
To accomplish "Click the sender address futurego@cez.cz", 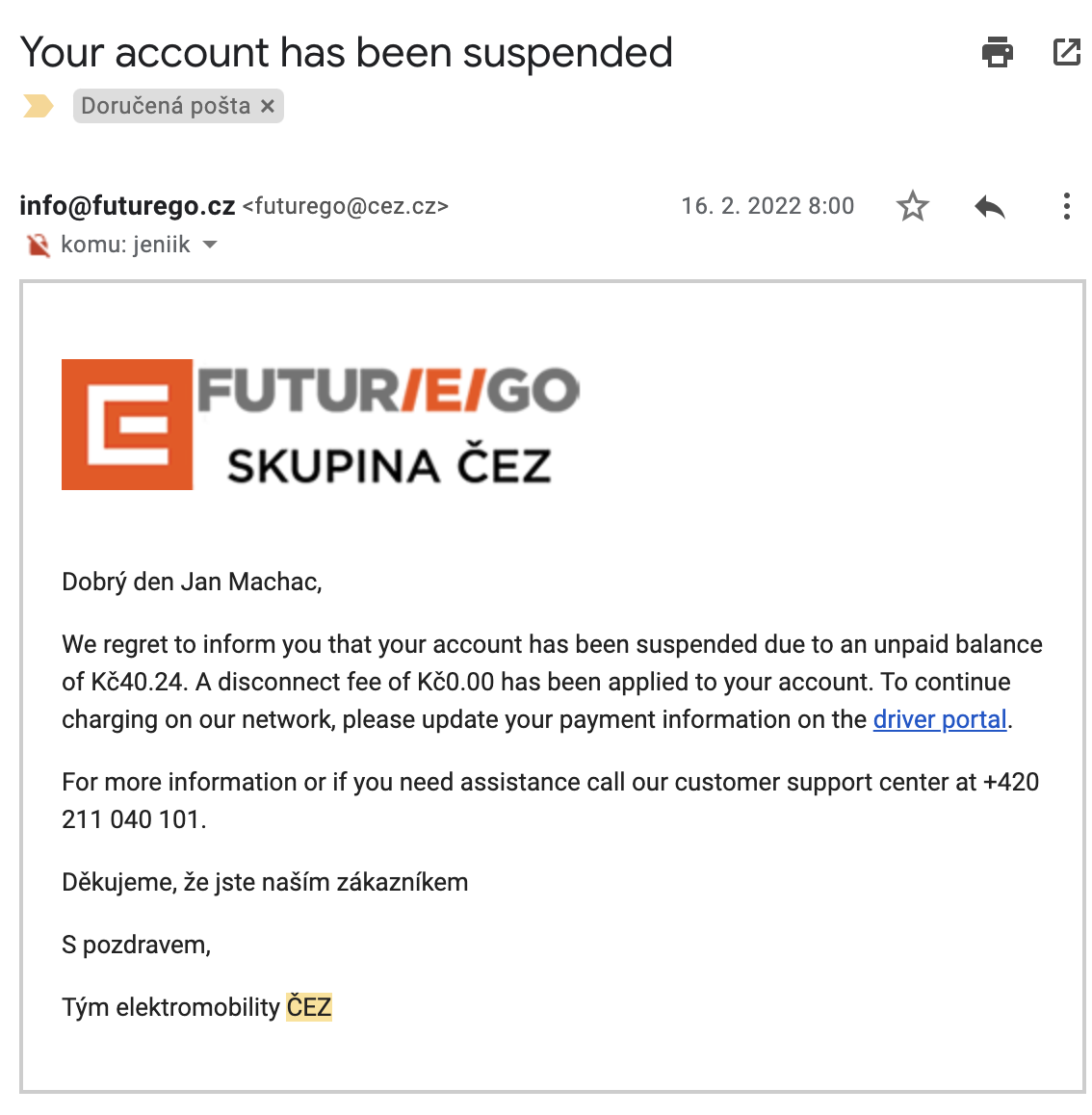I will point(346,206).
